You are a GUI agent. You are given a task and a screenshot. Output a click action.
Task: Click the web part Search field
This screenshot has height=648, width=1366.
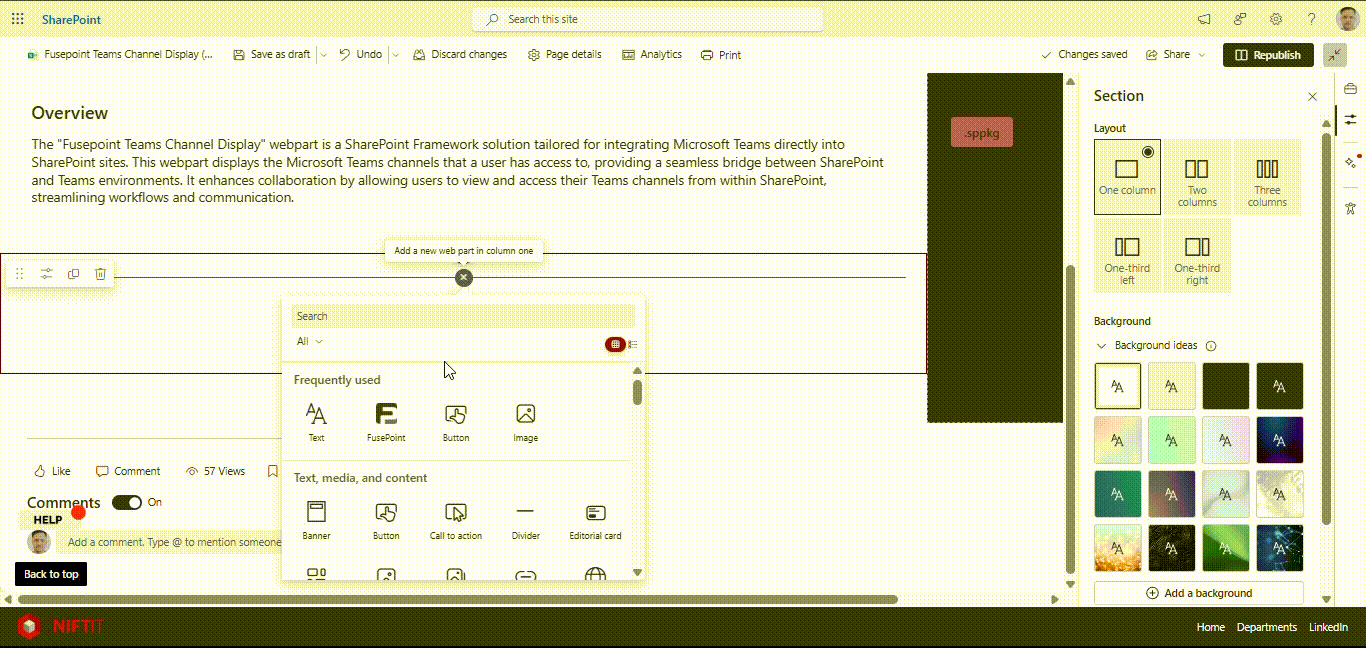(x=462, y=316)
